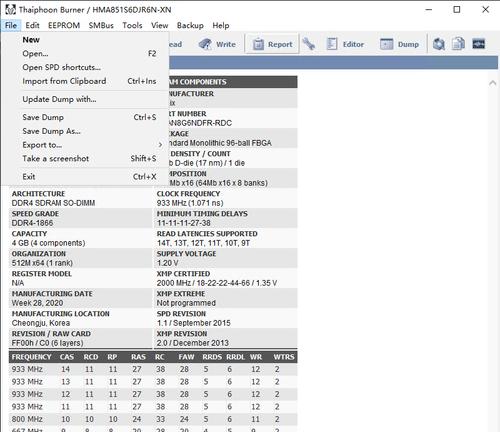
Task: Click the Cheongju, Korea value
Action: [x=41, y=323]
